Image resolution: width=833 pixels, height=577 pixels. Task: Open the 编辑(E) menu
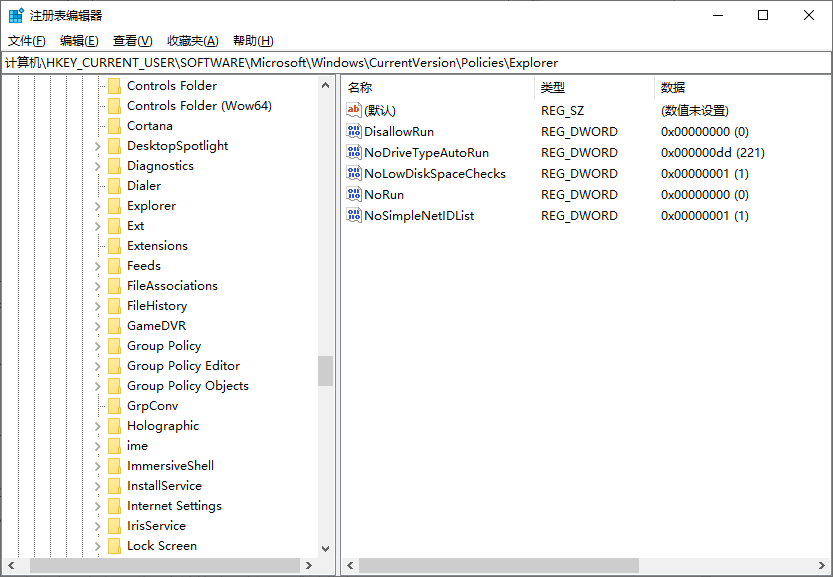point(79,41)
